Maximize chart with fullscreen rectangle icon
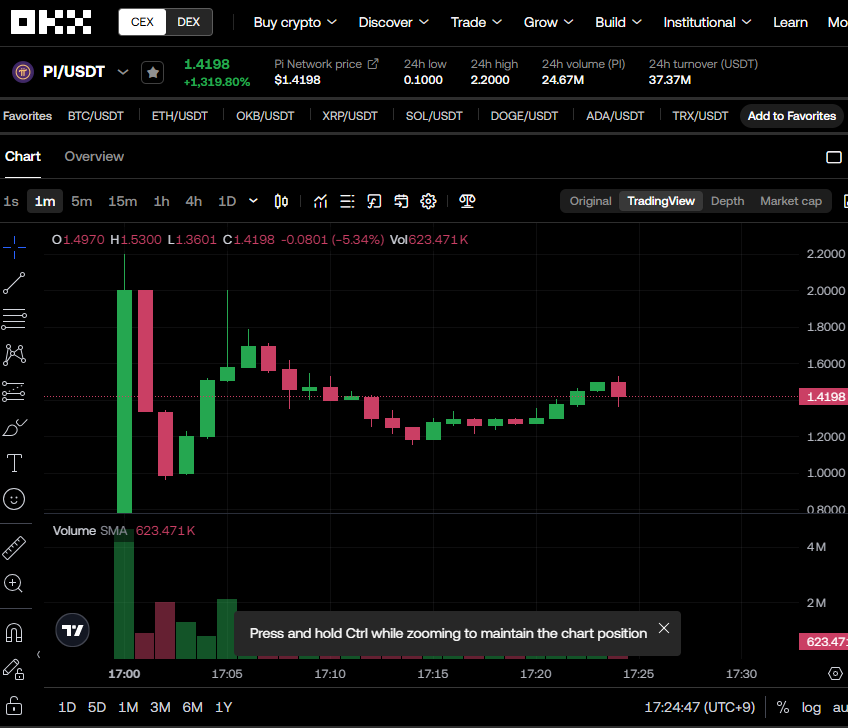 [x=834, y=157]
